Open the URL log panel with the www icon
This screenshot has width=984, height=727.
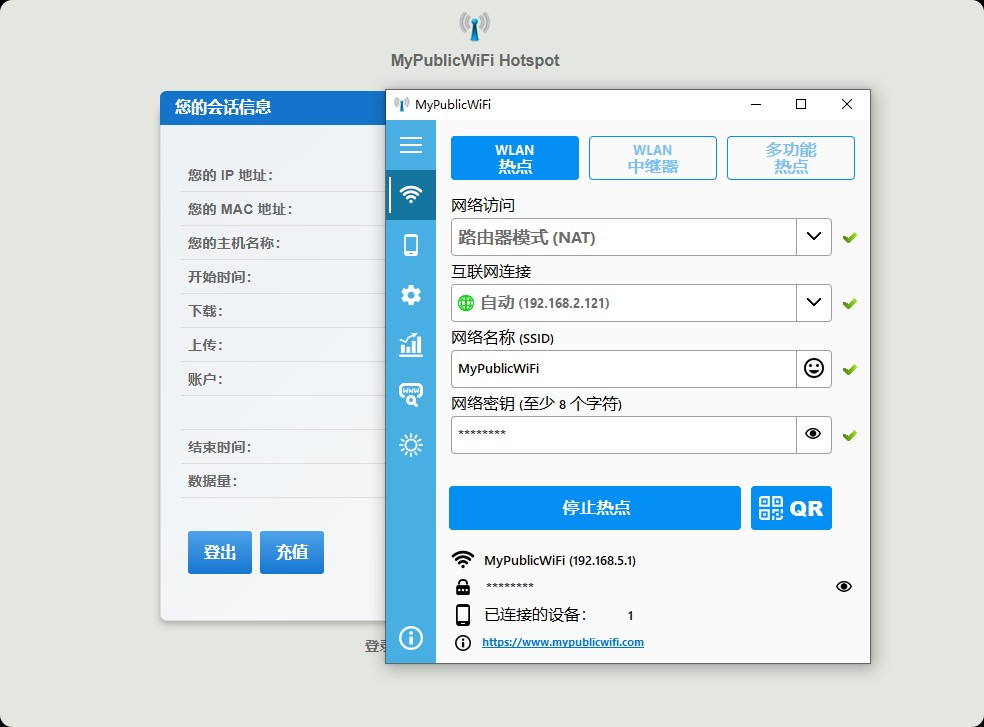coord(410,394)
